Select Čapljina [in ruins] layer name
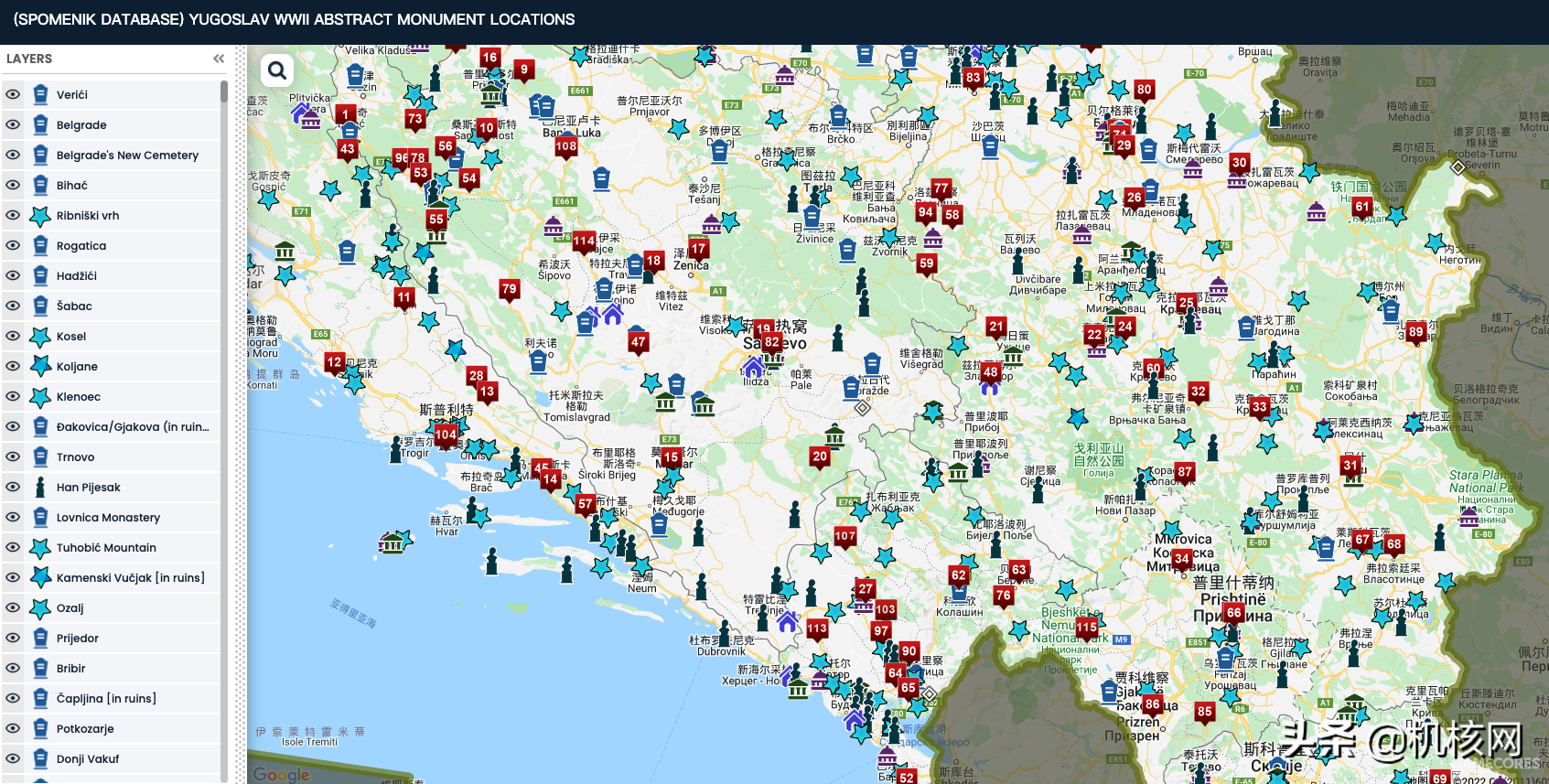Screen dimensions: 1549x784 [x=106, y=698]
